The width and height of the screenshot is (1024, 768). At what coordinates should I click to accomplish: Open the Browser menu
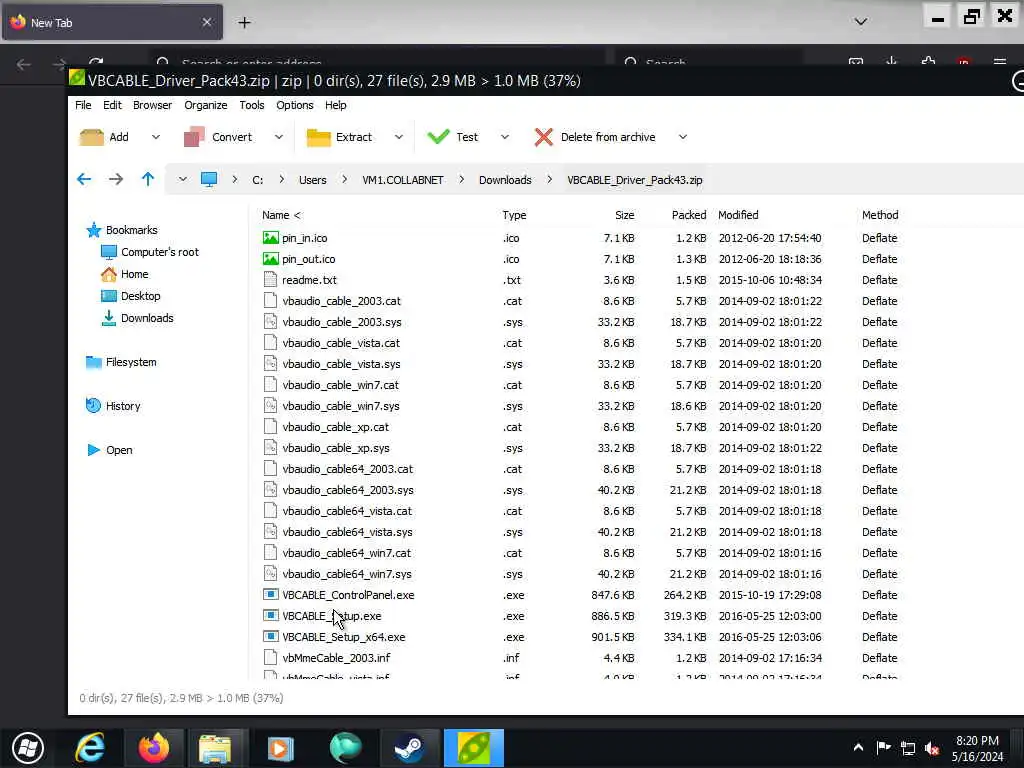[152, 105]
